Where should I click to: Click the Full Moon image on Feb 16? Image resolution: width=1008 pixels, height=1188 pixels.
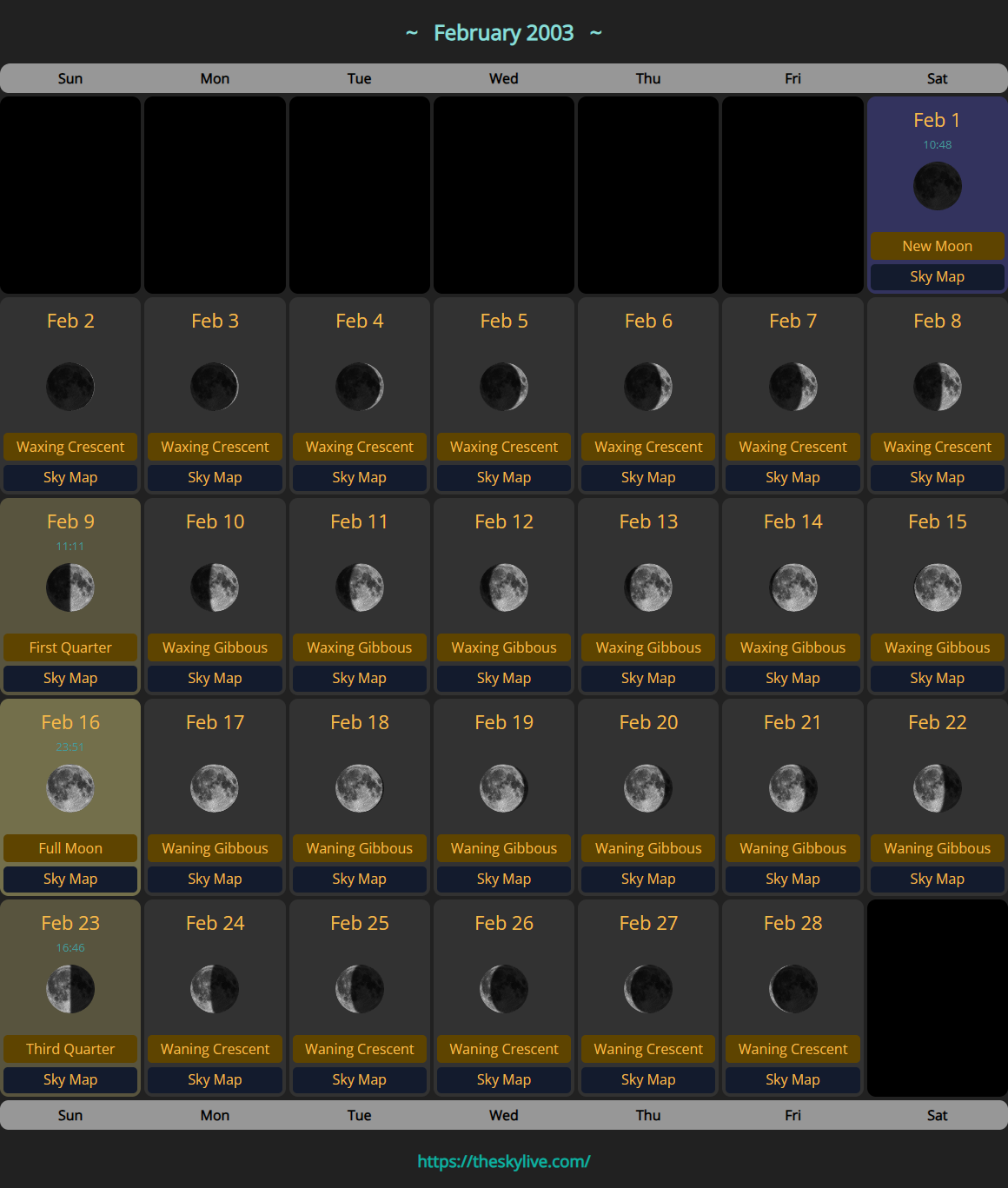[70, 788]
